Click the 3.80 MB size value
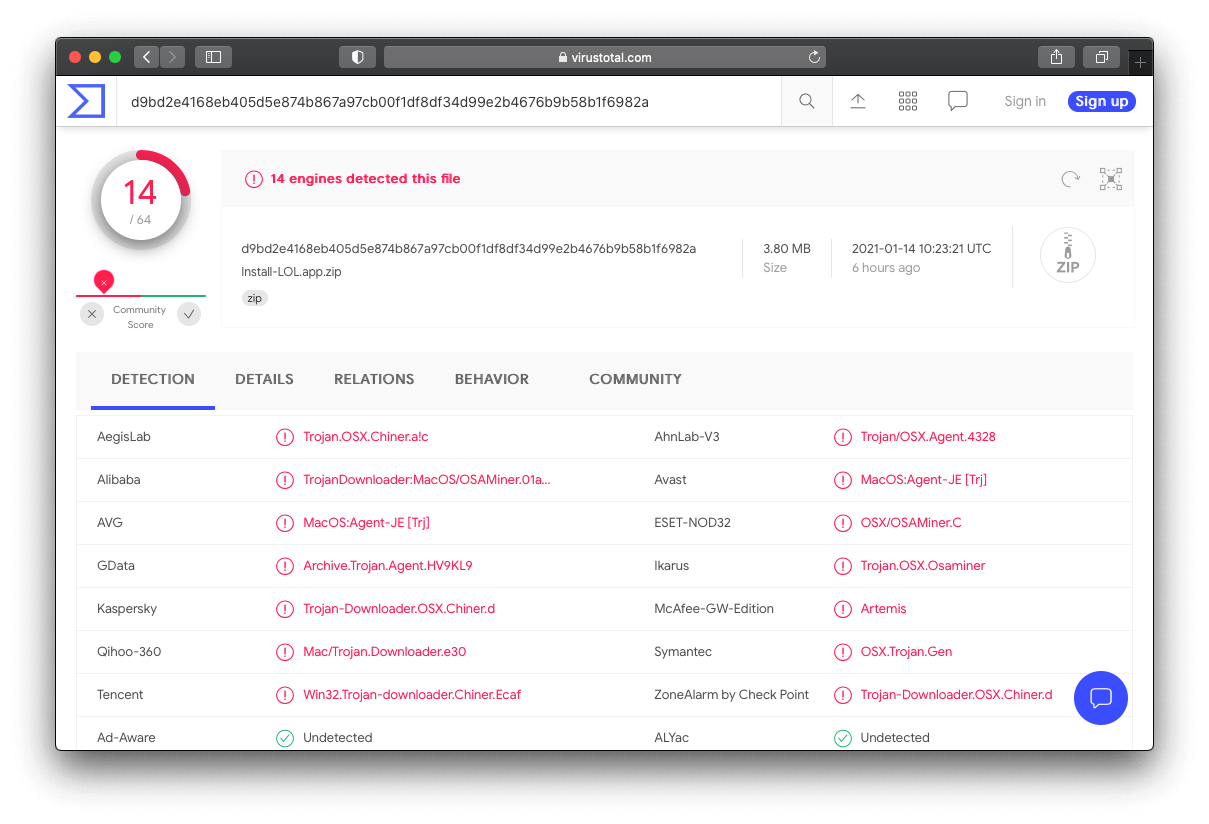Screen dimensions: 1209x824 787,248
